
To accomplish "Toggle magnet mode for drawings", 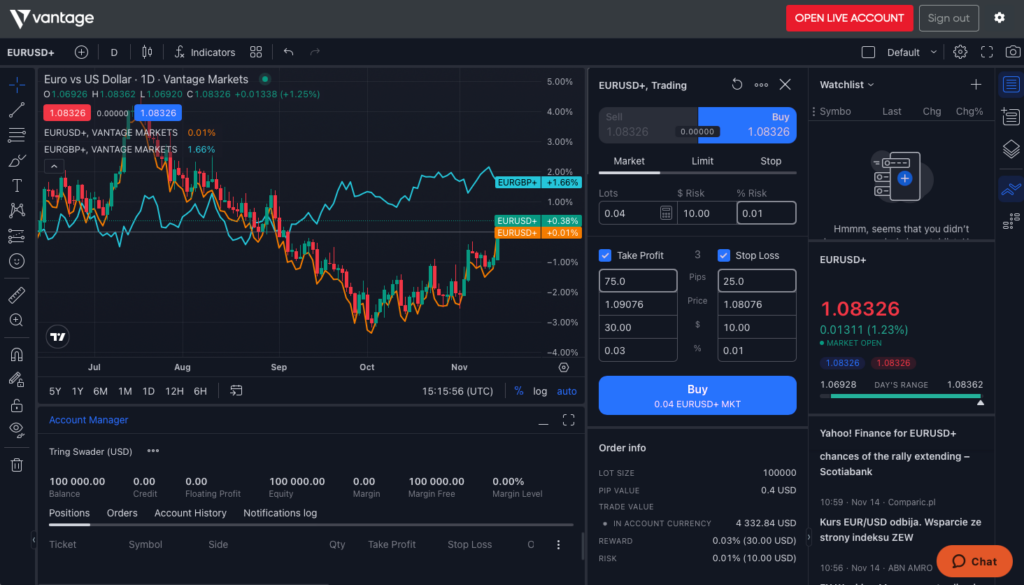I will point(17,355).
